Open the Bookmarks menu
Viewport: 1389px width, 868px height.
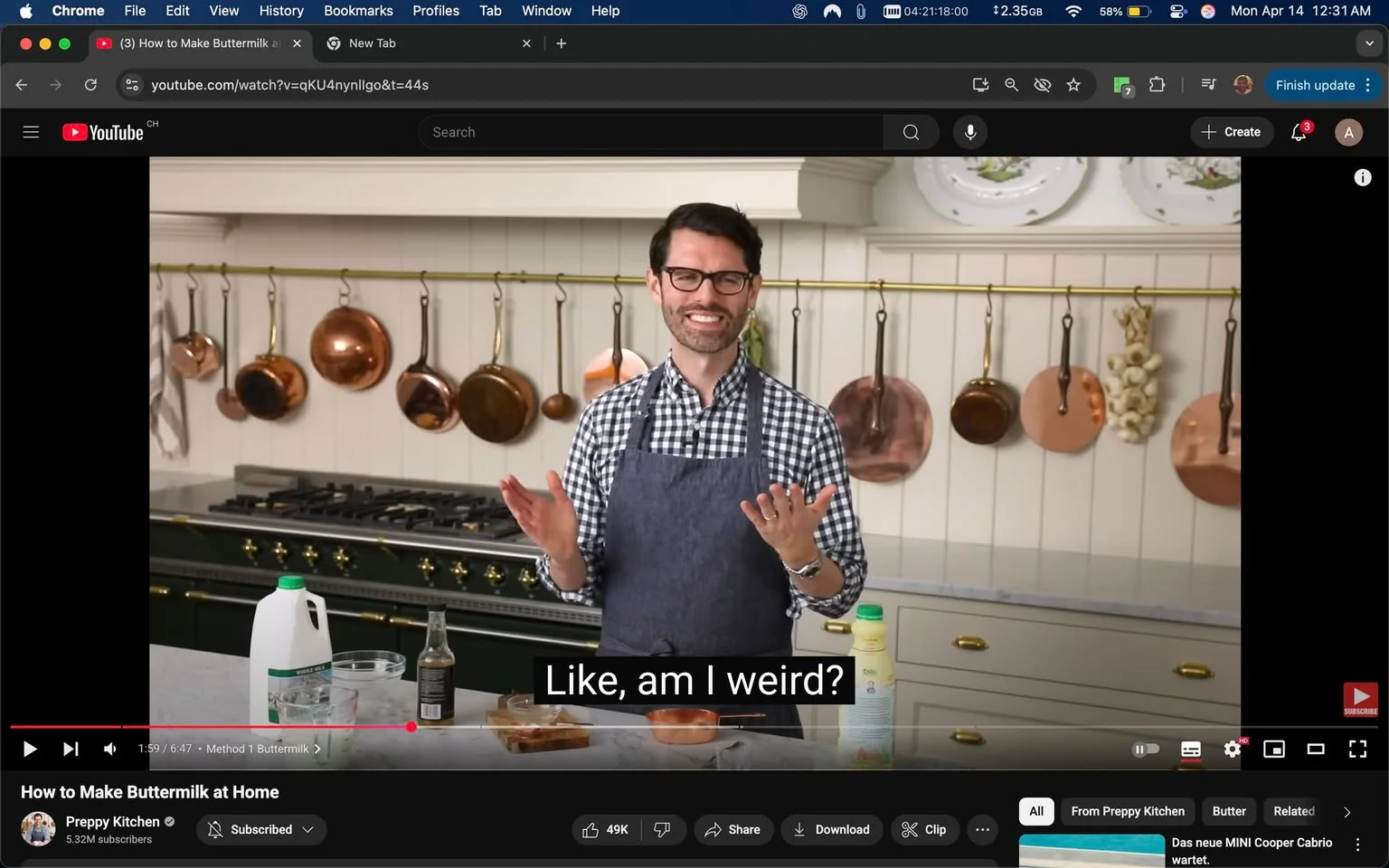point(358,11)
